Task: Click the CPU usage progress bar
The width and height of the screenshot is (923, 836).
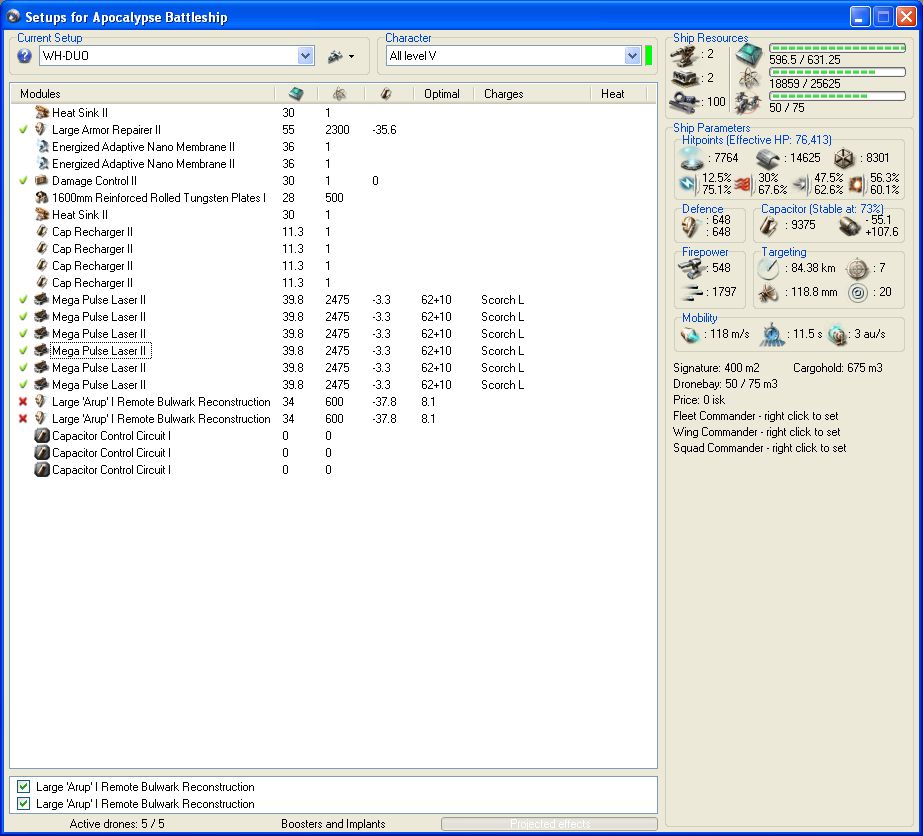Action: (837, 47)
